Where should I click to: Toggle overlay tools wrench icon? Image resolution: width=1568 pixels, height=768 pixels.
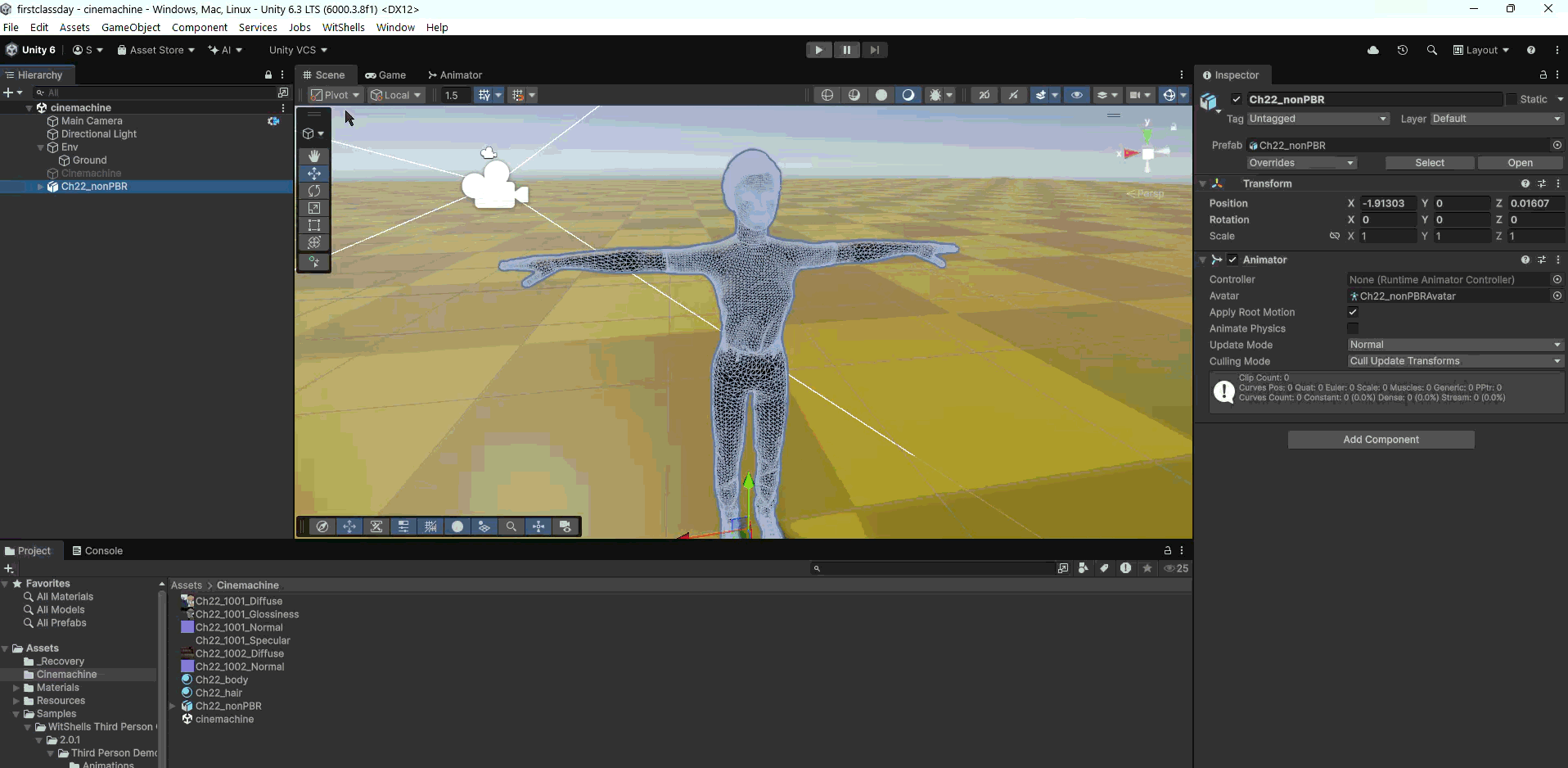coord(376,526)
